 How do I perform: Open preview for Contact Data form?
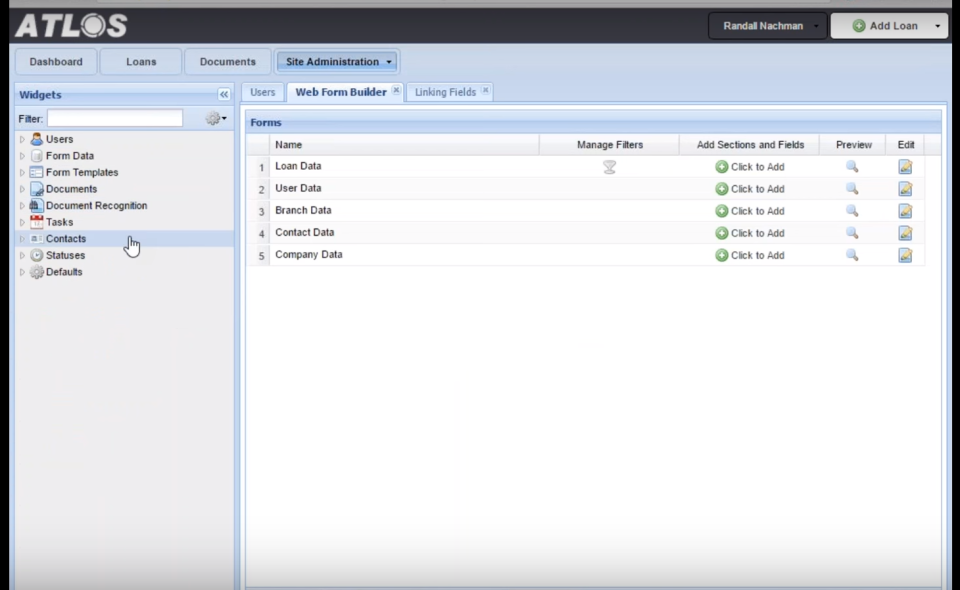[x=852, y=233]
